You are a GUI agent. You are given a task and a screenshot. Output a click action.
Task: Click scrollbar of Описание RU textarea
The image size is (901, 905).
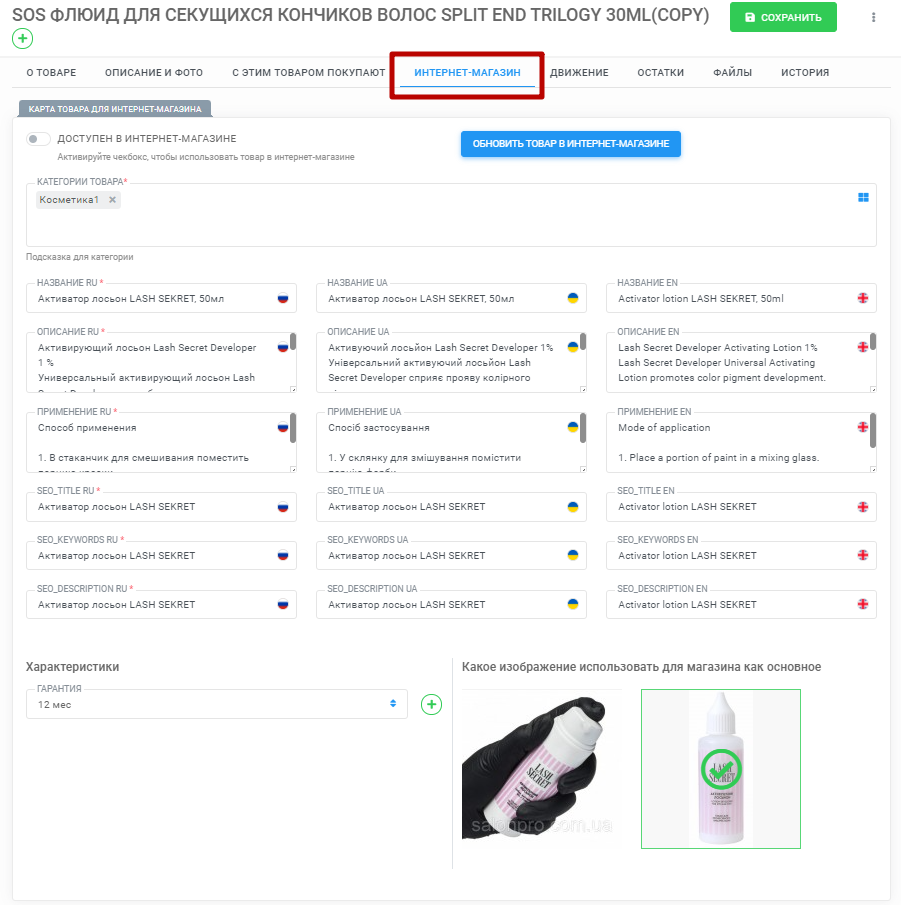coord(293,342)
